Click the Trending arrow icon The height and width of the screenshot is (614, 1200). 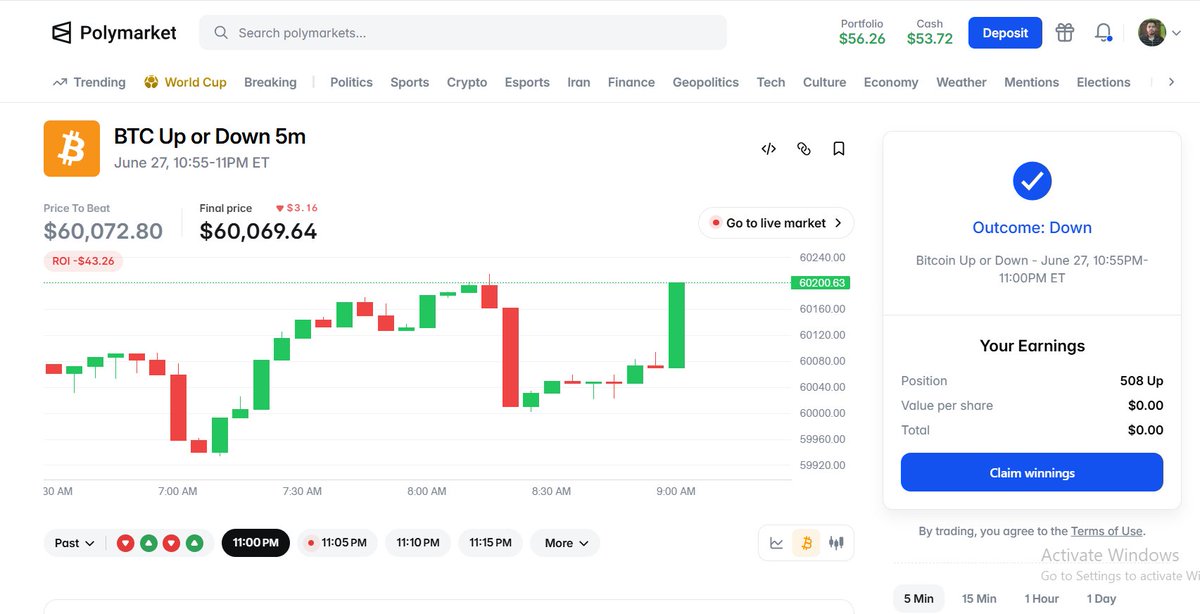pos(60,82)
